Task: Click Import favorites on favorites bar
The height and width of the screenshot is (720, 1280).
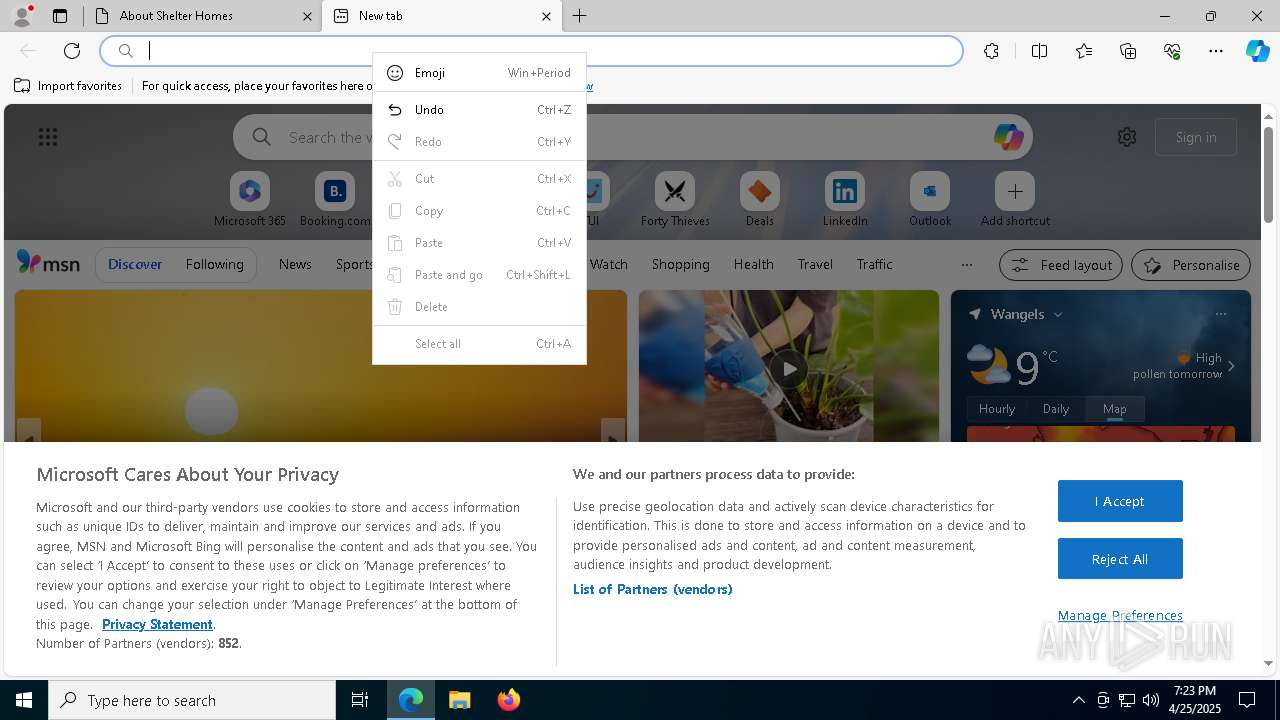Action: coord(68,86)
